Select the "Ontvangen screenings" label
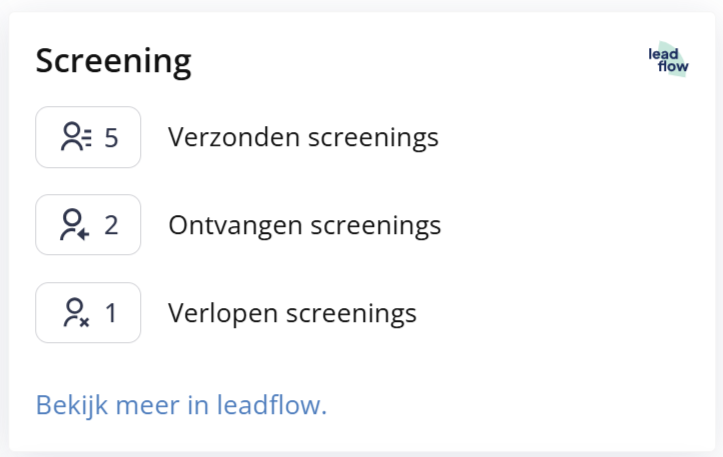 coord(304,225)
